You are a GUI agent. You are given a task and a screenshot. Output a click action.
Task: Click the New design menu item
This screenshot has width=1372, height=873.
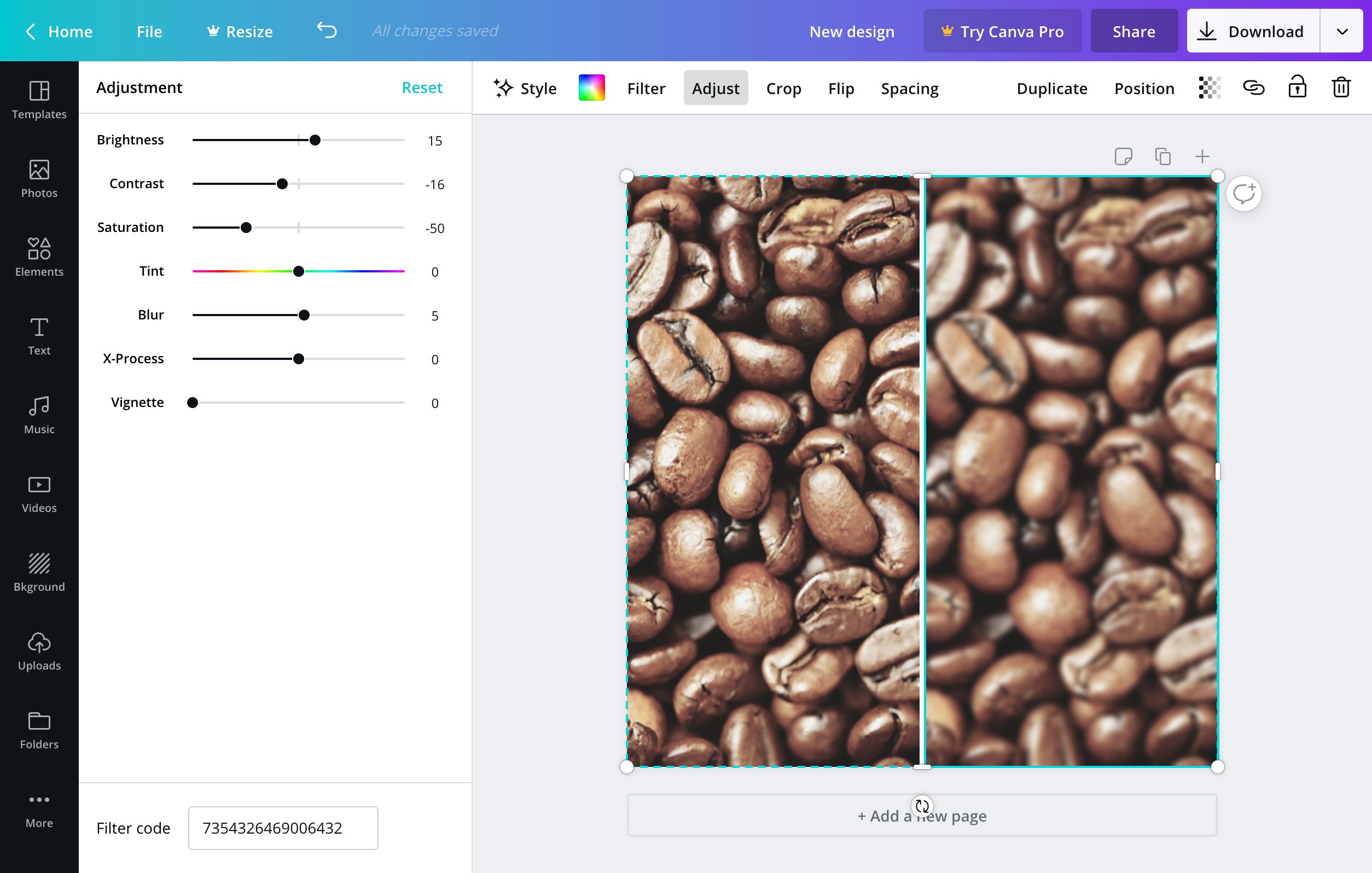[852, 30]
